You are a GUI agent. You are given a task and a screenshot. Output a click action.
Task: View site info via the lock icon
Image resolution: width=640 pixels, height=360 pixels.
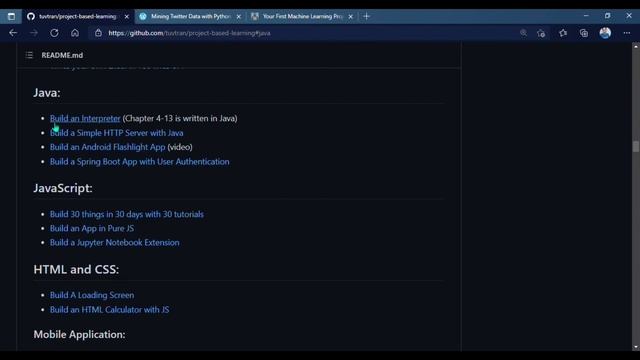pos(98,33)
